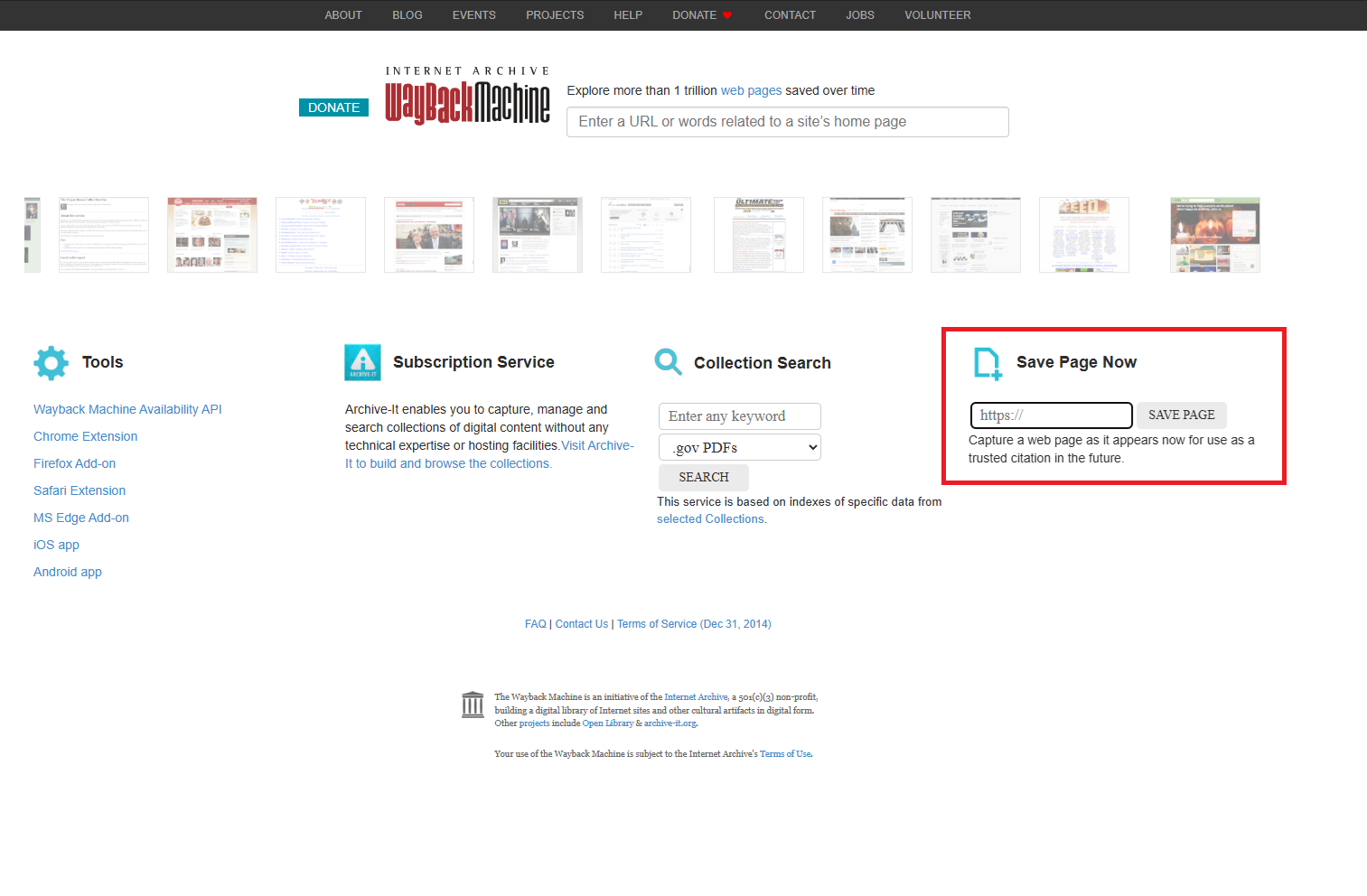Open the iOS app link
The width and height of the screenshot is (1367, 896).
tap(56, 545)
